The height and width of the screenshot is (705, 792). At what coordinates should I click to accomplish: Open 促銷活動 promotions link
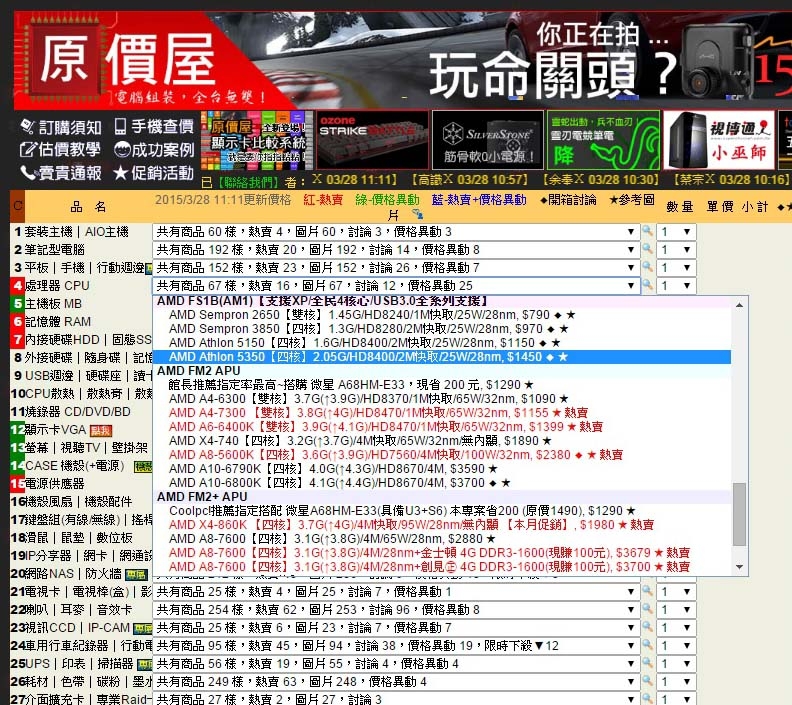[154, 173]
